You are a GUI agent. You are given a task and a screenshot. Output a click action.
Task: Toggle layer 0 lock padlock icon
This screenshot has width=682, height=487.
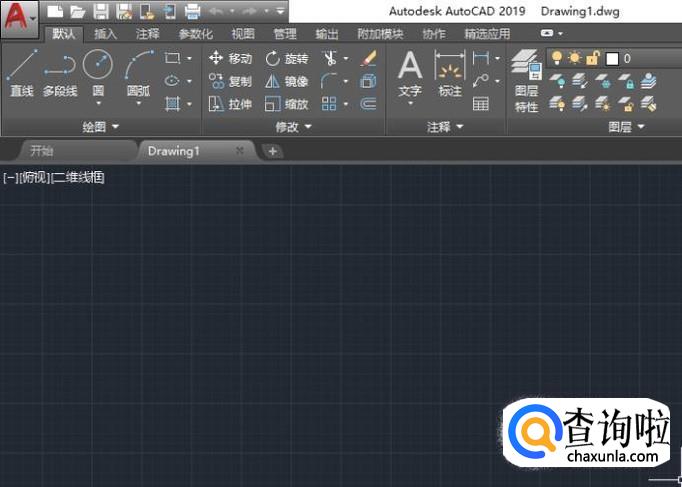593,58
